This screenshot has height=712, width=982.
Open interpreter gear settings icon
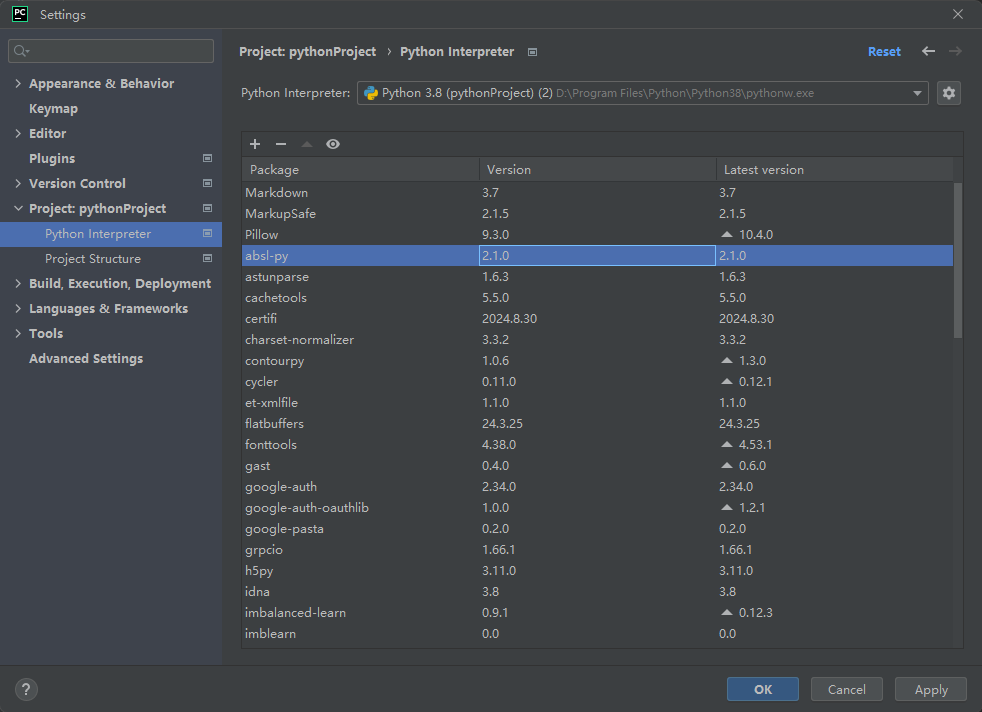pyautogui.click(x=949, y=93)
